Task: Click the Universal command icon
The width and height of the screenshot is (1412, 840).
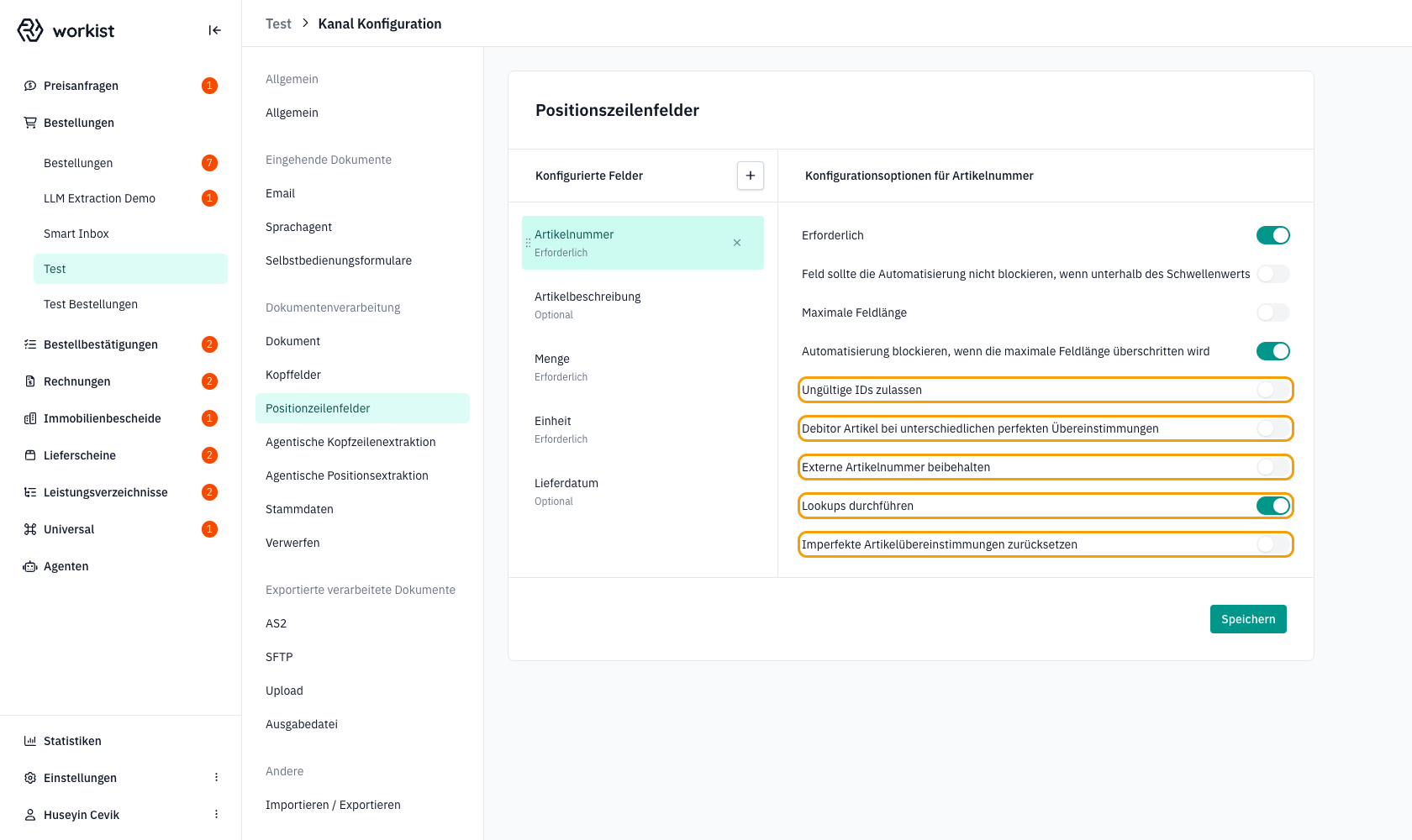Action: (x=30, y=529)
